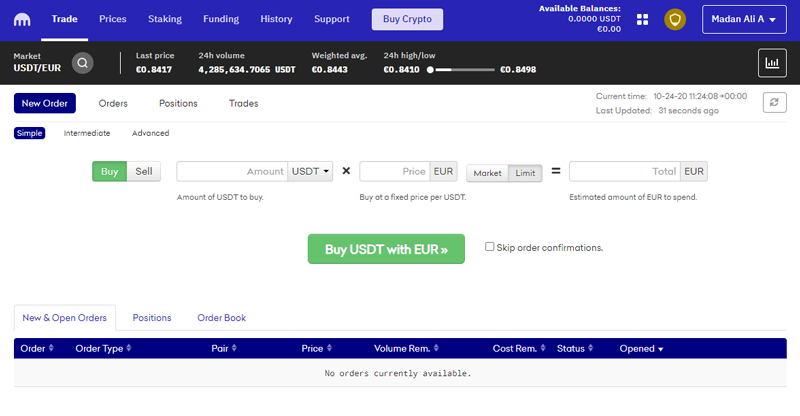Select the New Order tab
This screenshot has width=800, height=416.
tap(45, 103)
